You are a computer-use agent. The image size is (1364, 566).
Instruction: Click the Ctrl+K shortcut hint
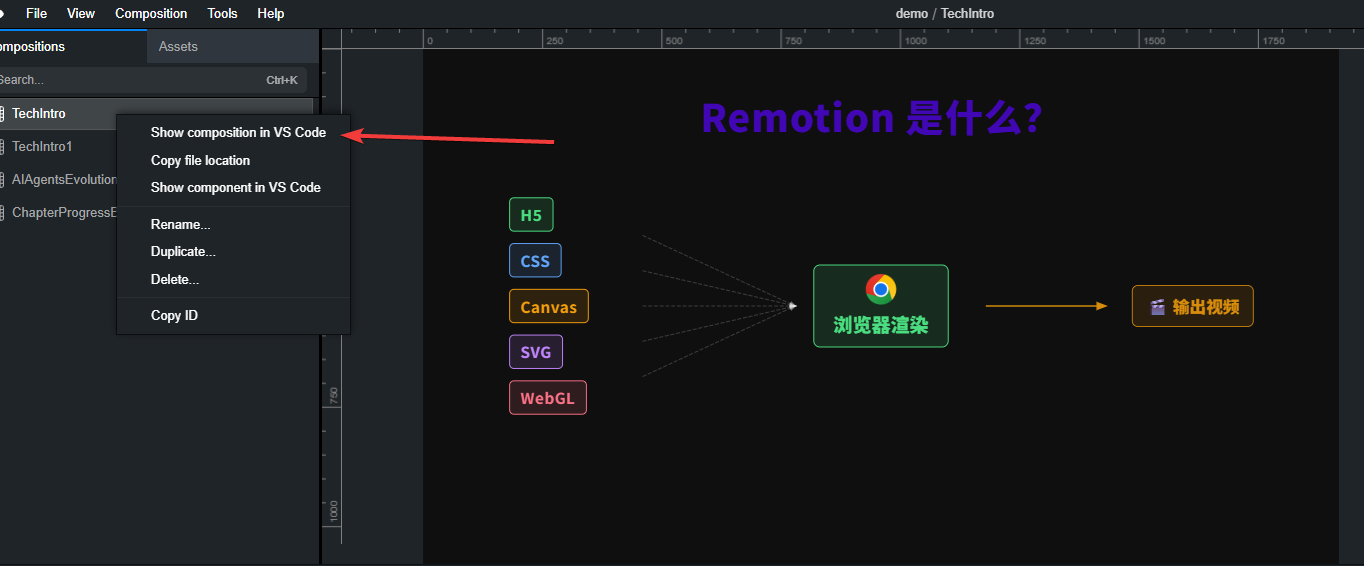282,80
